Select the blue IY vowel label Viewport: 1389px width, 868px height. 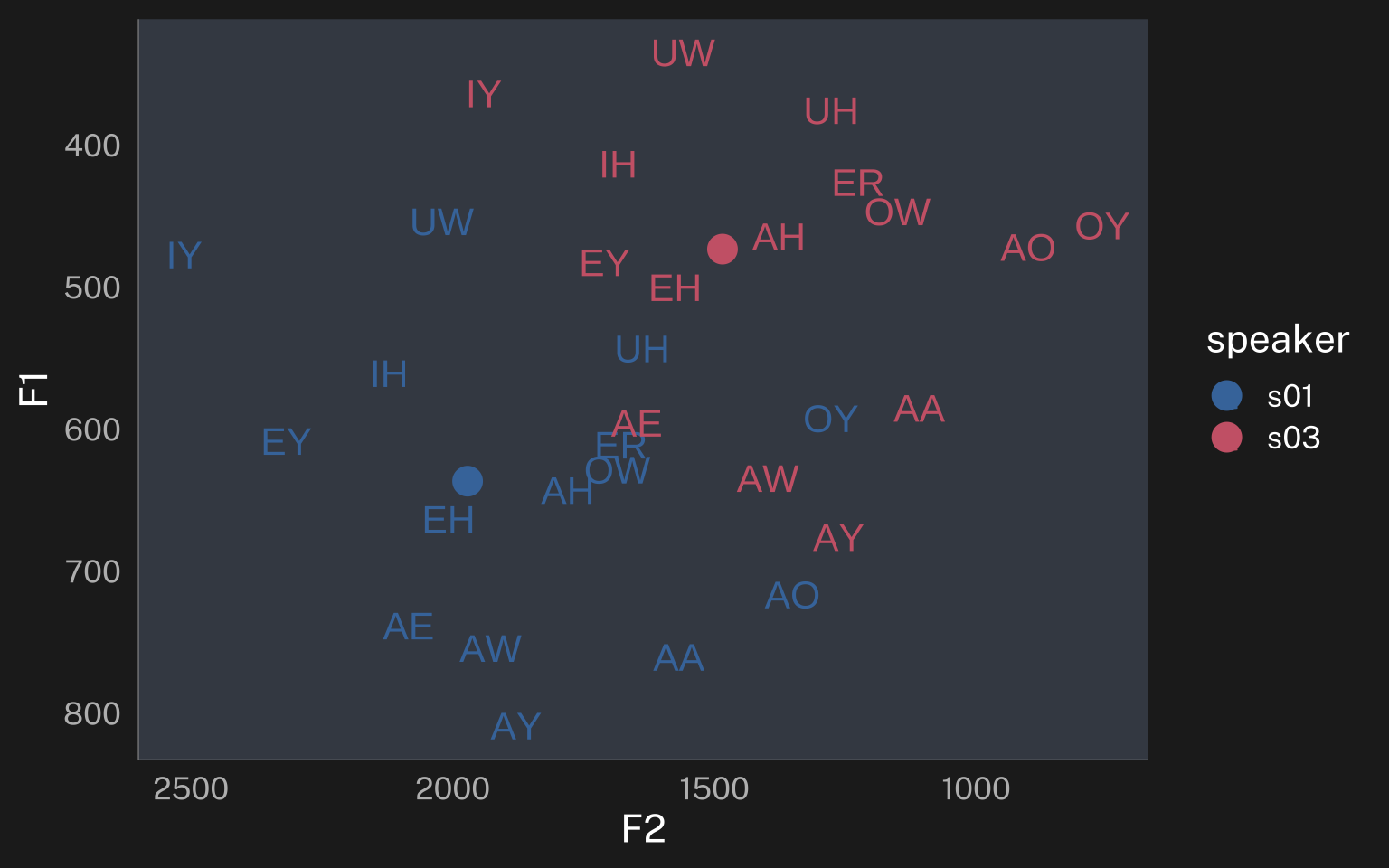(x=184, y=256)
